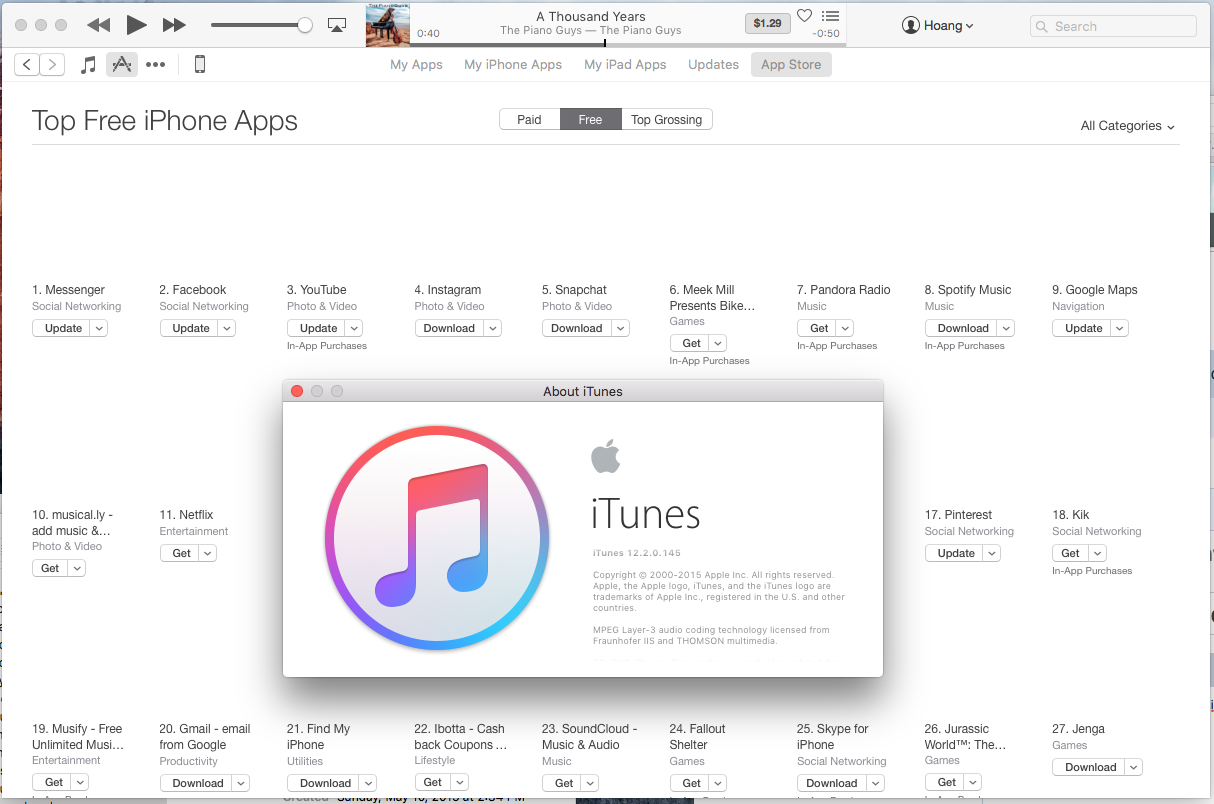Click the iTunes 12.2.0.145 version text
The width and height of the screenshot is (1214, 804).
637,553
